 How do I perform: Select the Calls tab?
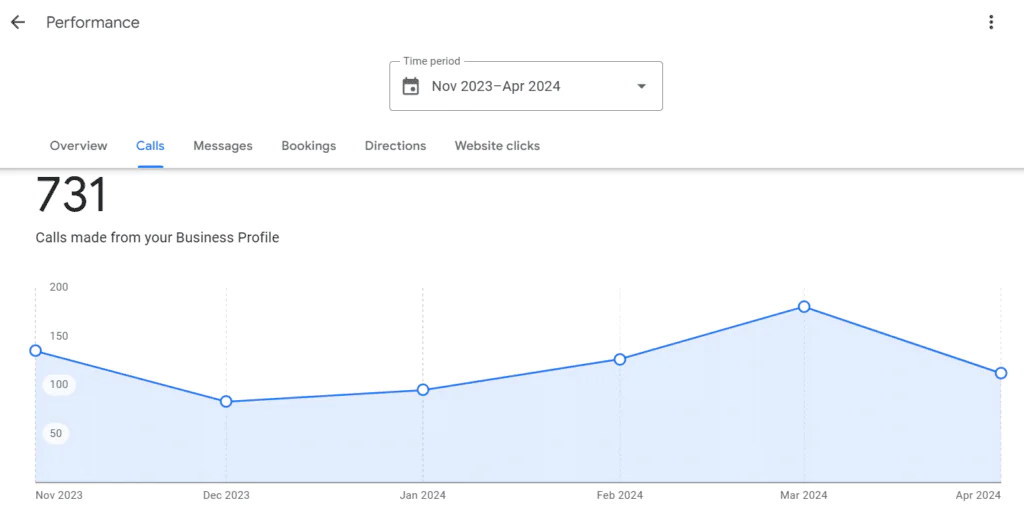click(150, 146)
